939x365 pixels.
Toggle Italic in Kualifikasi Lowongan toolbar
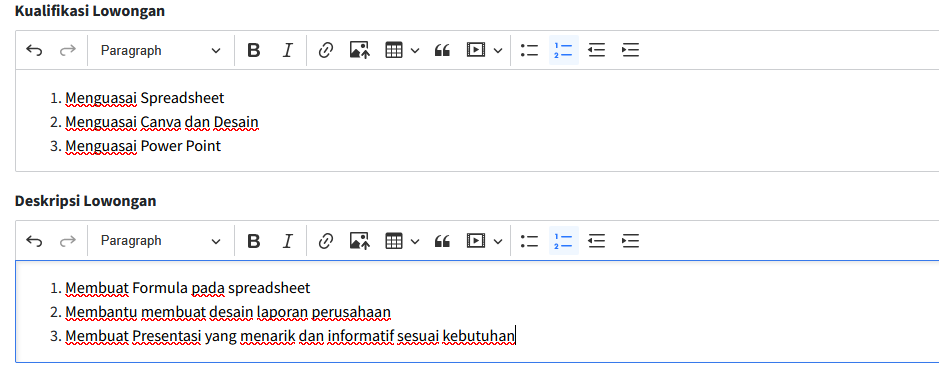point(287,50)
